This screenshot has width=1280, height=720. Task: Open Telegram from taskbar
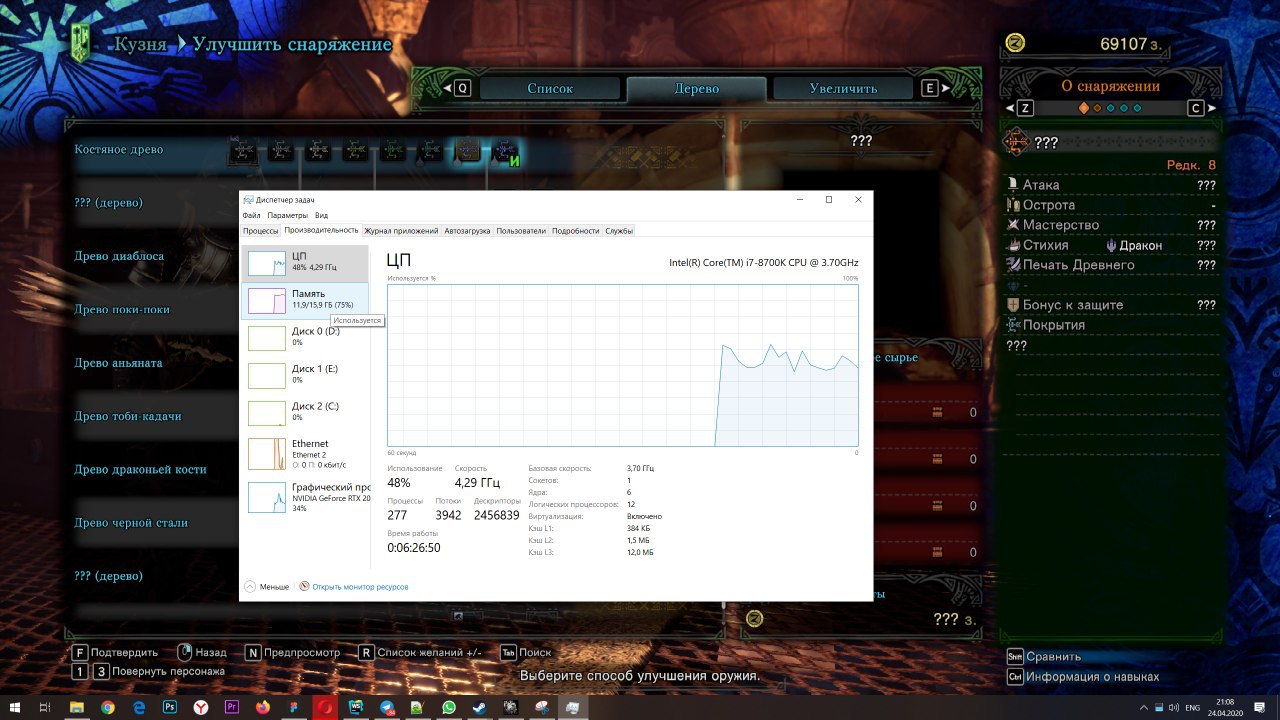click(387, 707)
